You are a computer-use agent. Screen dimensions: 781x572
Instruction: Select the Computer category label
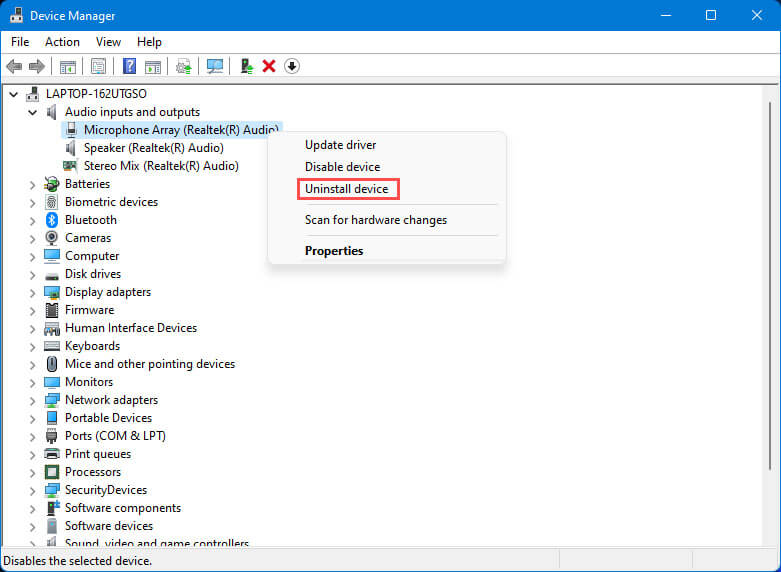pos(92,256)
